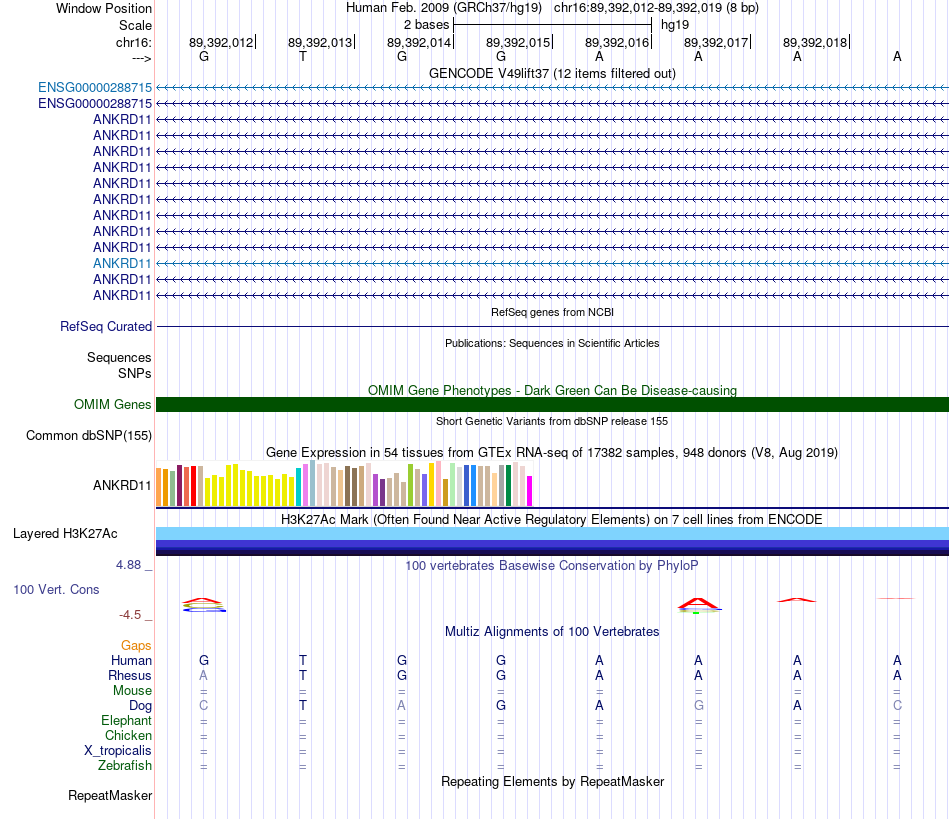Click 'Basewise Conservation by PhyloP' title

(552, 566)
